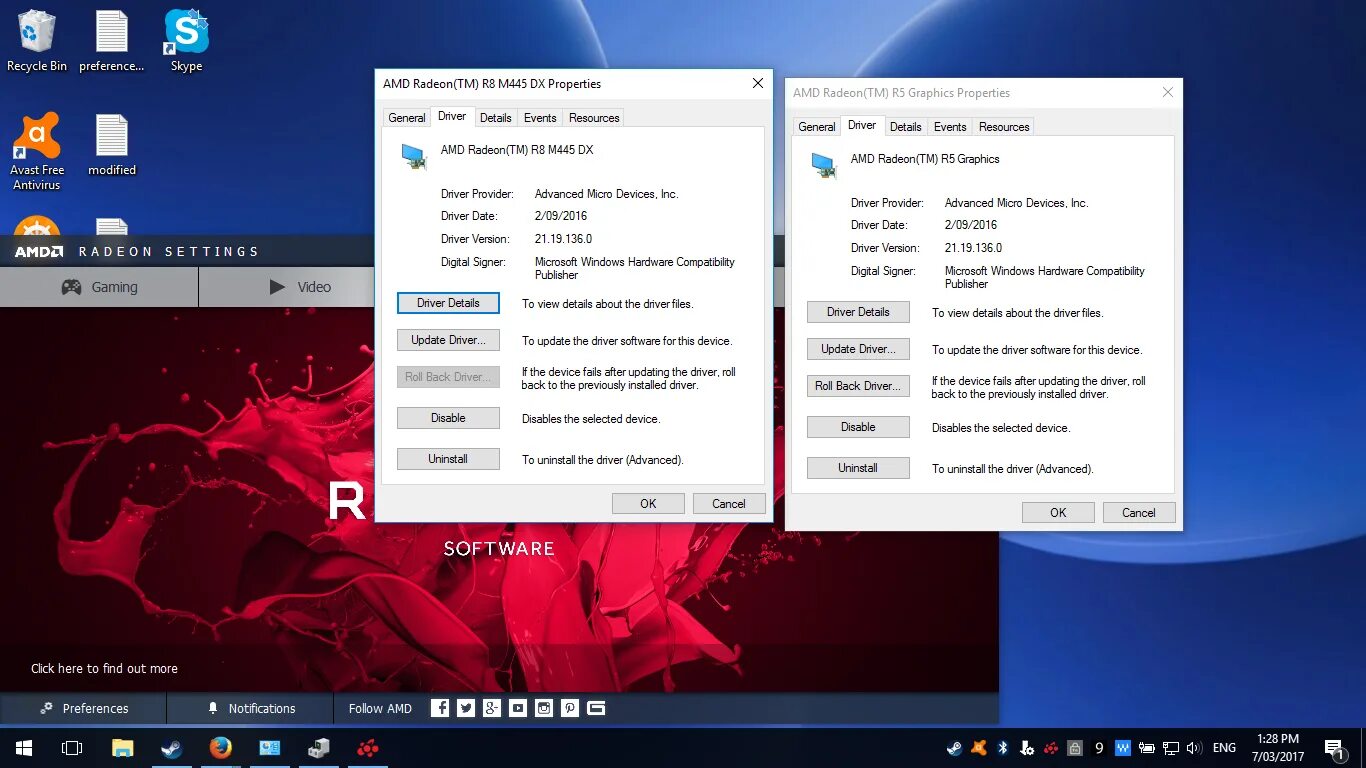
Task: Select the Avast Free Antivirus desktop shortcut
Action: point(37,152)
